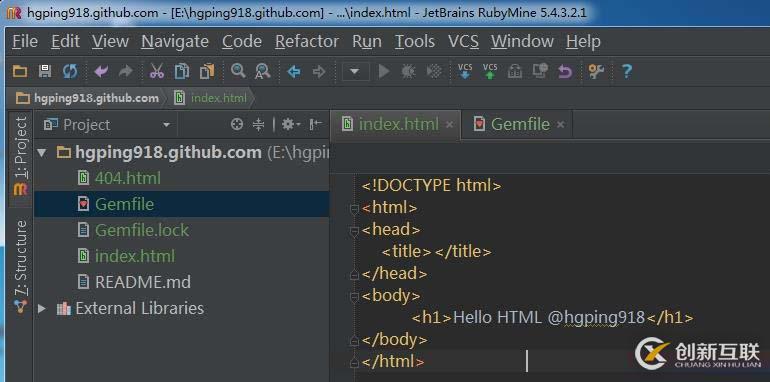Click the <title></title> line in editor
The width and height of the screenshot is (770, 382).
click(x=437, y=251)
